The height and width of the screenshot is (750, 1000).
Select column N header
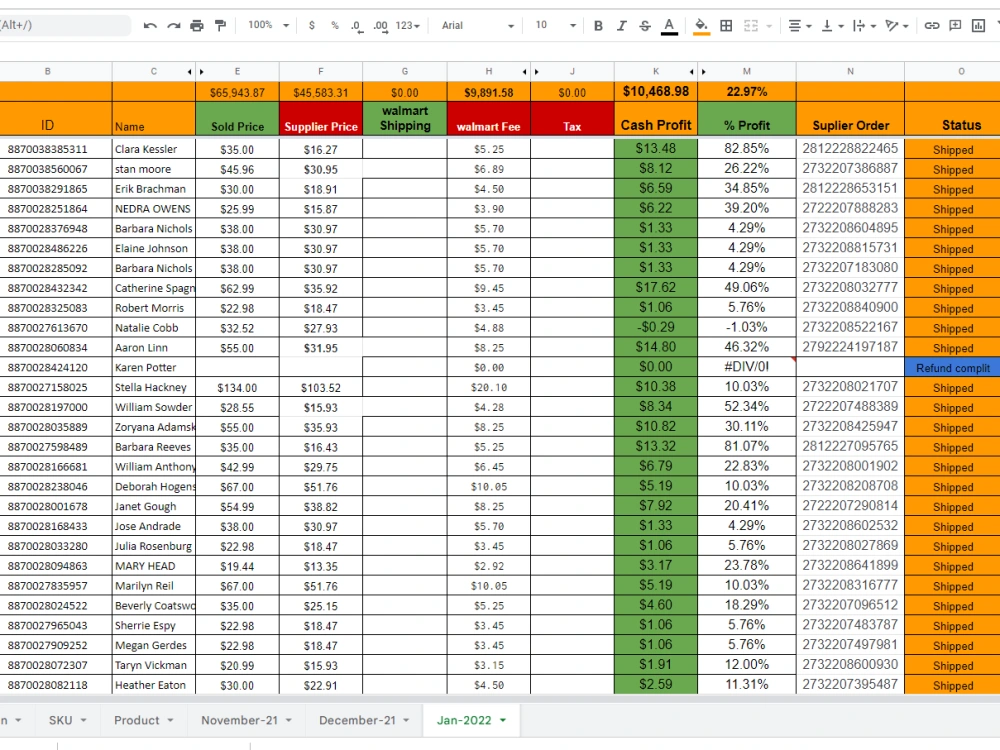[850, 71]
